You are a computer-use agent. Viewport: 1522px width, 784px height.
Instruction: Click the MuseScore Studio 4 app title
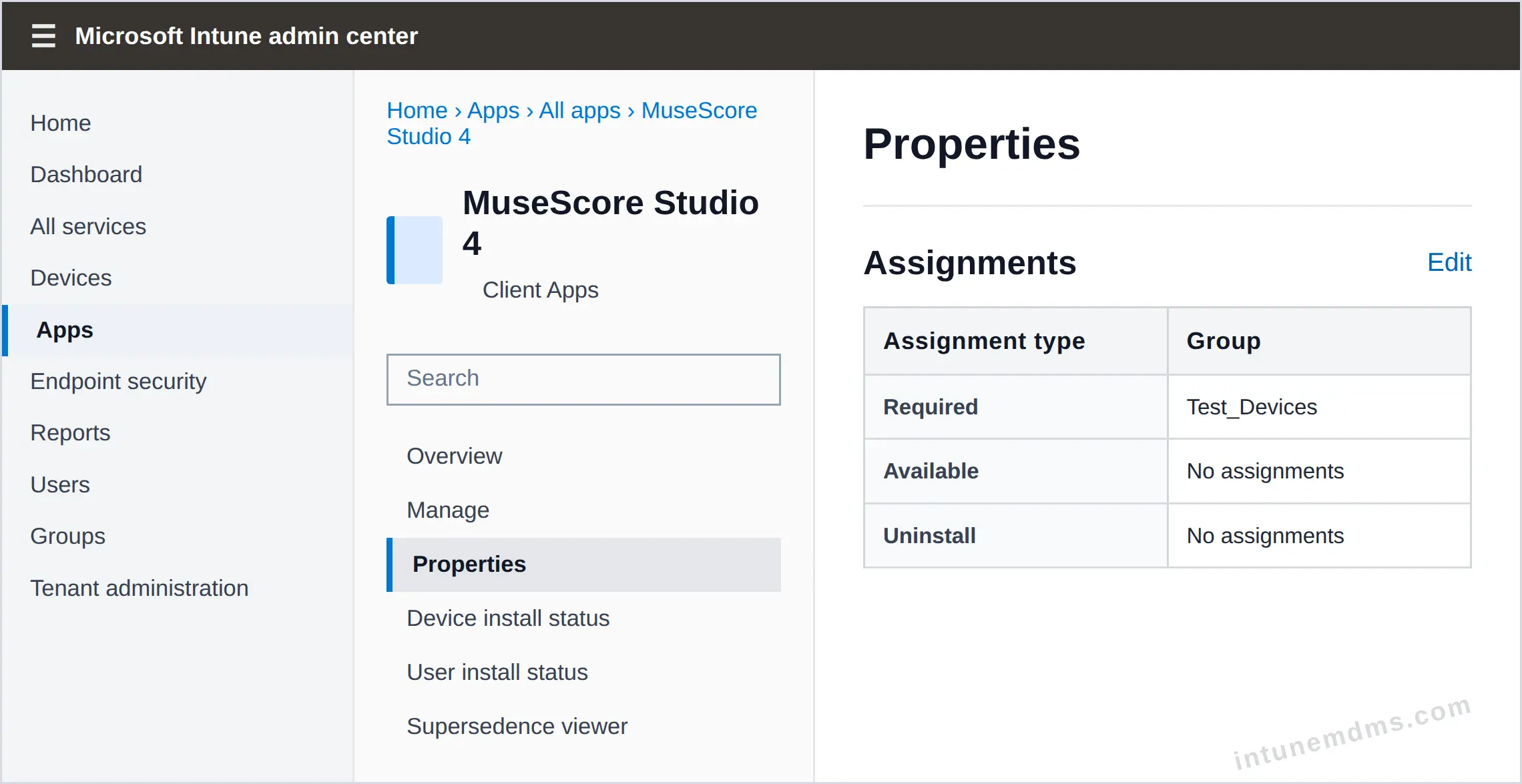pyautogui.click(x=611, y=222)
